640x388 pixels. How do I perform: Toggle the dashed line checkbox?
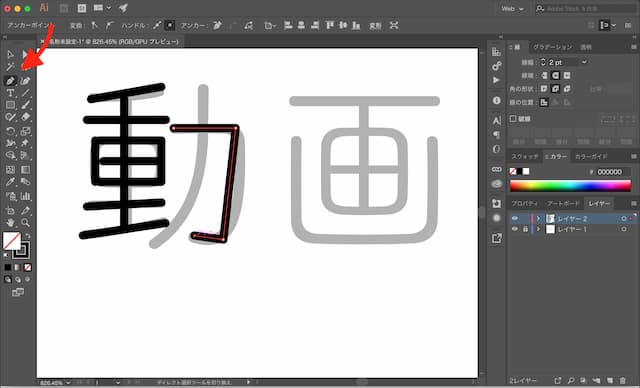coord(513,118)
